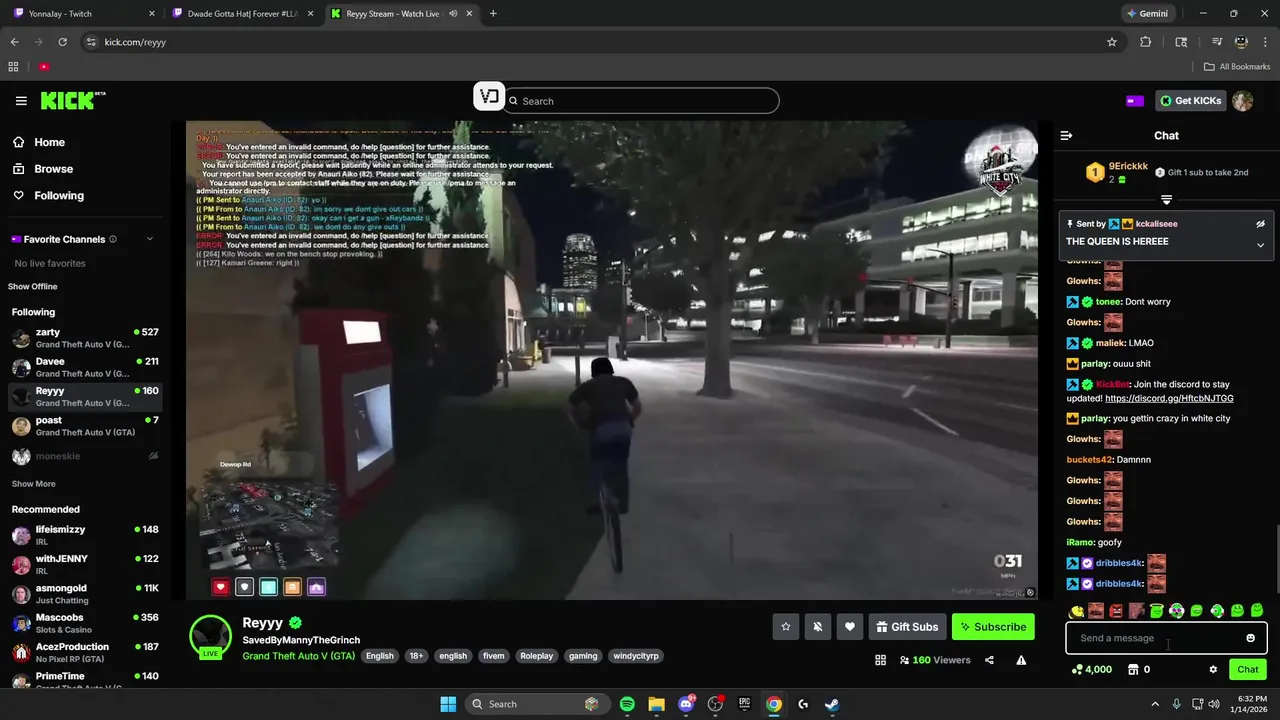This screenshot has height=720, width=1280.
Task: Favorite the channel with star icon
Action: click(x=786, y=627)
